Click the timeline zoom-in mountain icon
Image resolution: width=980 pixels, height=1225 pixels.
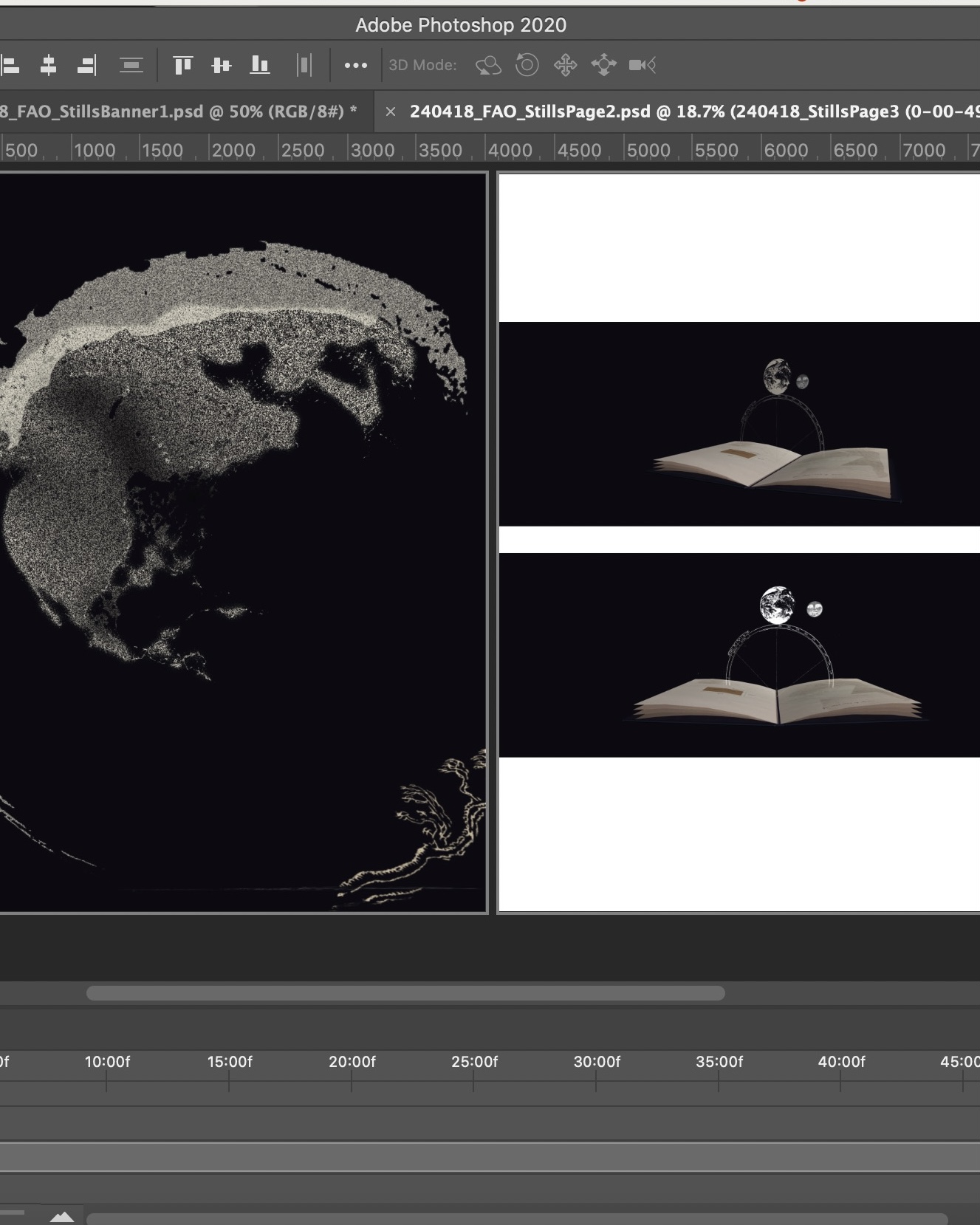coord(62,1217)
